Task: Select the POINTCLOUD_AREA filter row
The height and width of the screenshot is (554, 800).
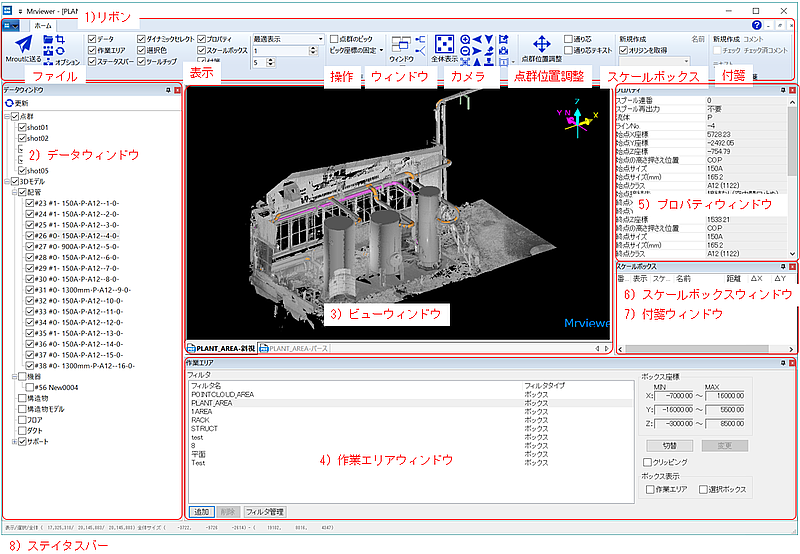Action: click(411, 394)
